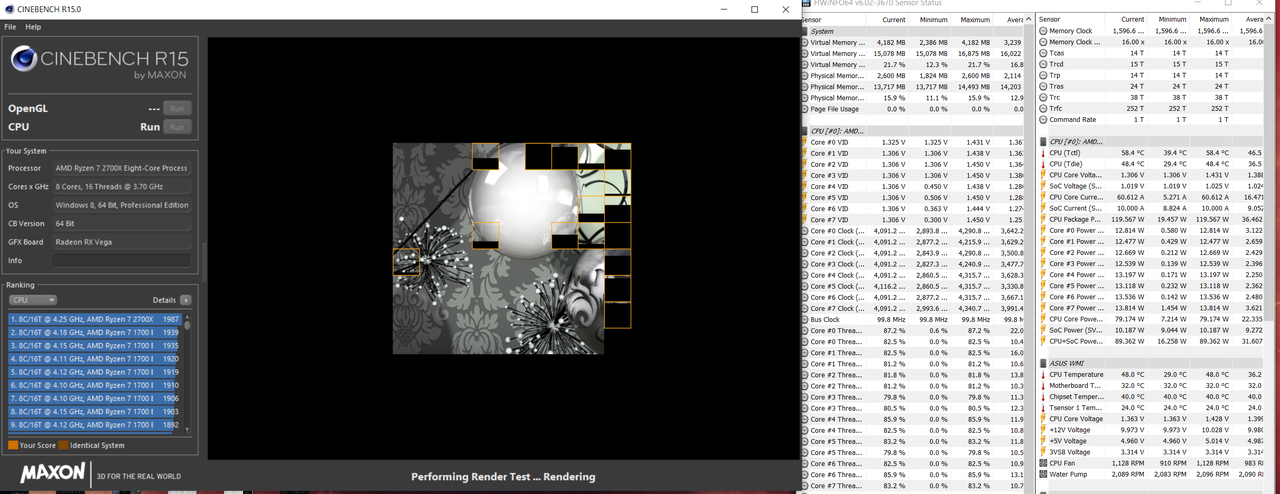This screenshot has height=494, width=1280.
Task: Click the lightning icon beside +12V Voltage
Action: coord(1043,429)
